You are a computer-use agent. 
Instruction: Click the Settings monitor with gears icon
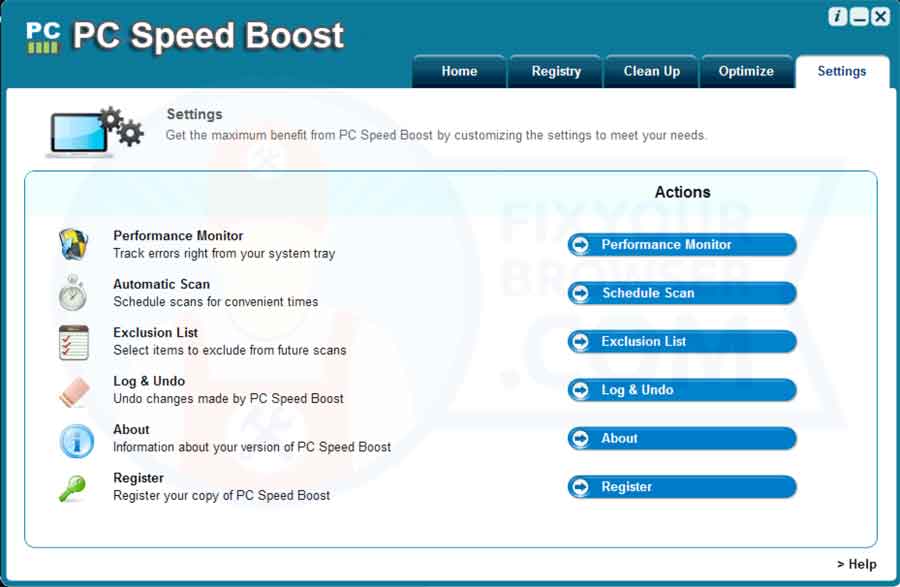point(95,132)
